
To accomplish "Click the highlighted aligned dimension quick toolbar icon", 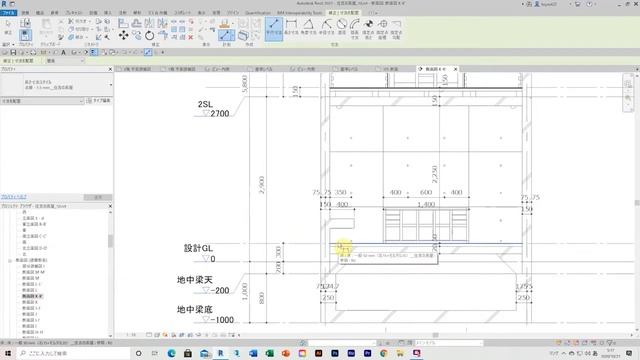I will [148, 52].
